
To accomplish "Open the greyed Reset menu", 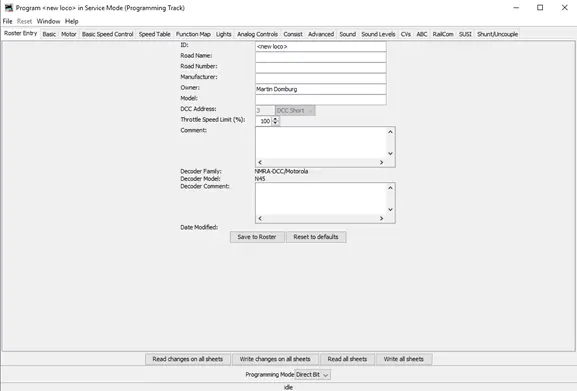I will pyautogui.click(x=24, y=21).
